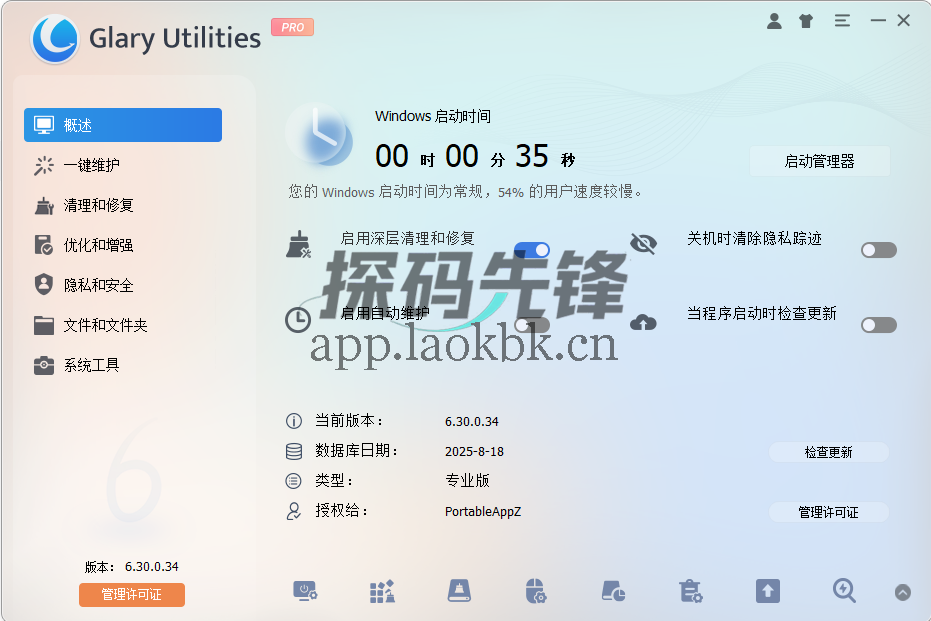Click the 检查更新 button
Viewport: 931px width, 621px height.
[828, 452]
